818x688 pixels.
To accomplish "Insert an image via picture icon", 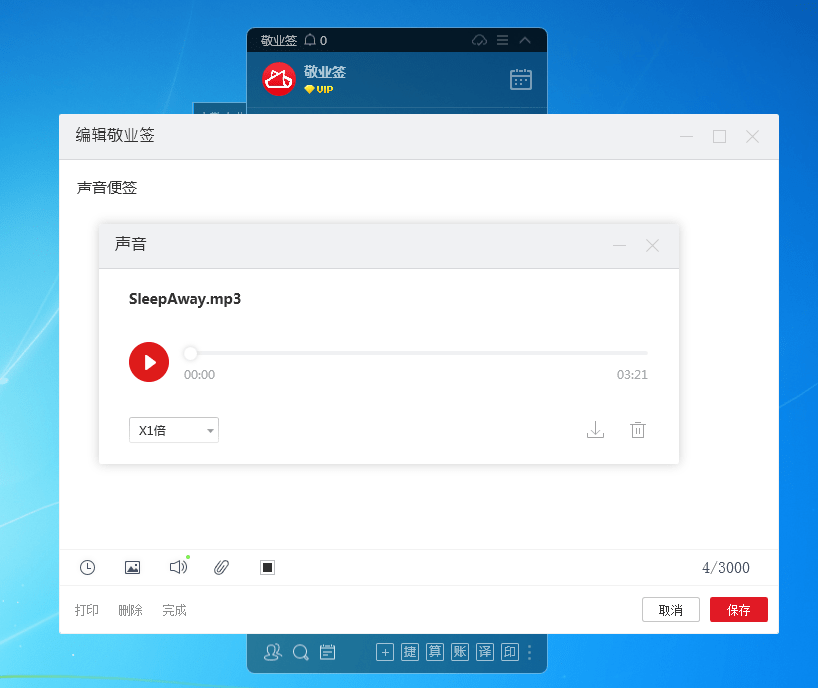I will (133, 568).
